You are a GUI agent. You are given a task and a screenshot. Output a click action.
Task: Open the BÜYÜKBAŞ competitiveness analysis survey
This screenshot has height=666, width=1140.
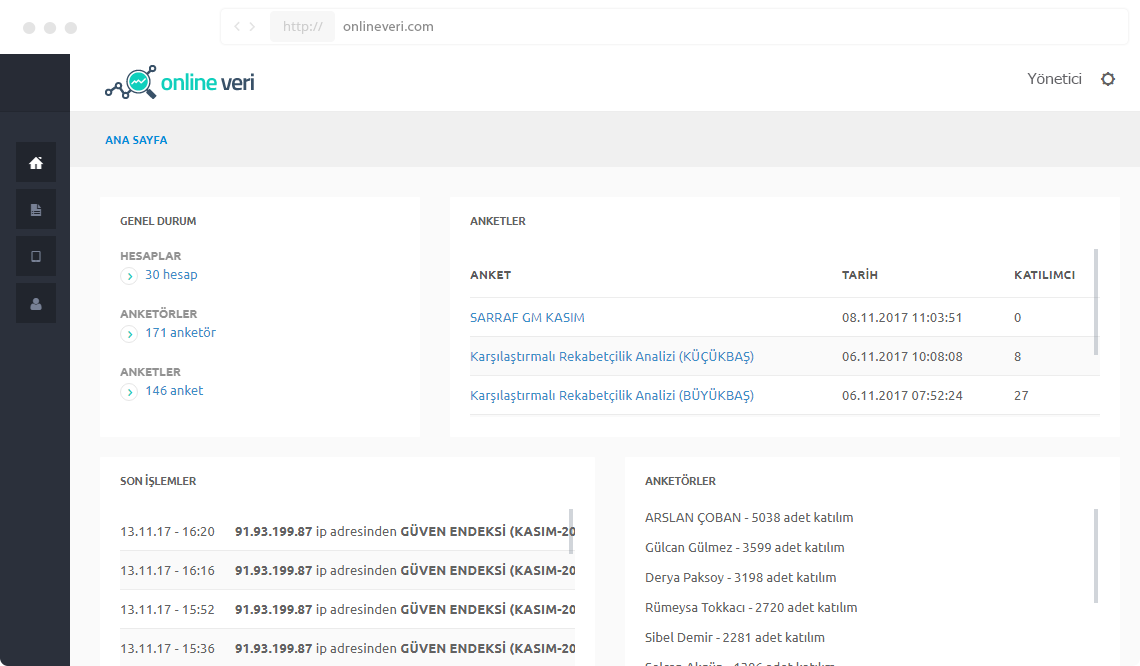(x=611, y=396)
